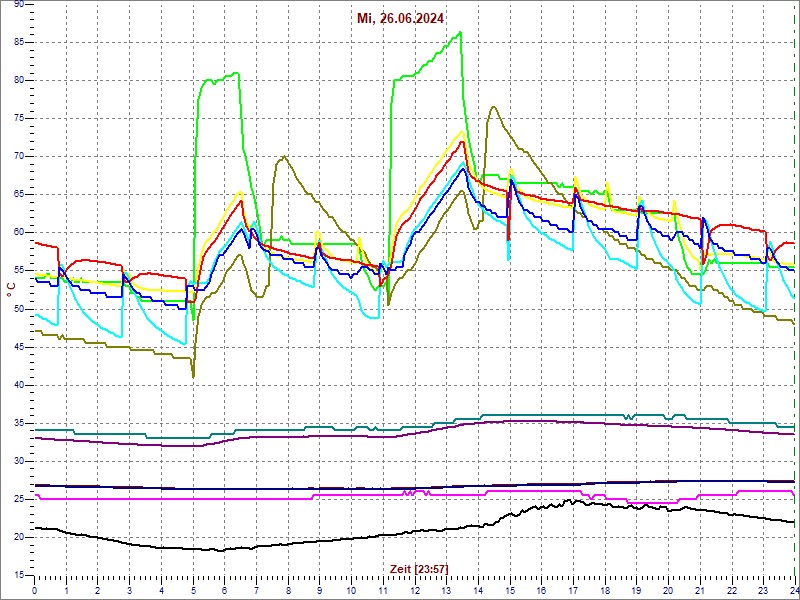Click hour 24 on the time axis
Screen dimensions: 800x600
pos(794,589)
